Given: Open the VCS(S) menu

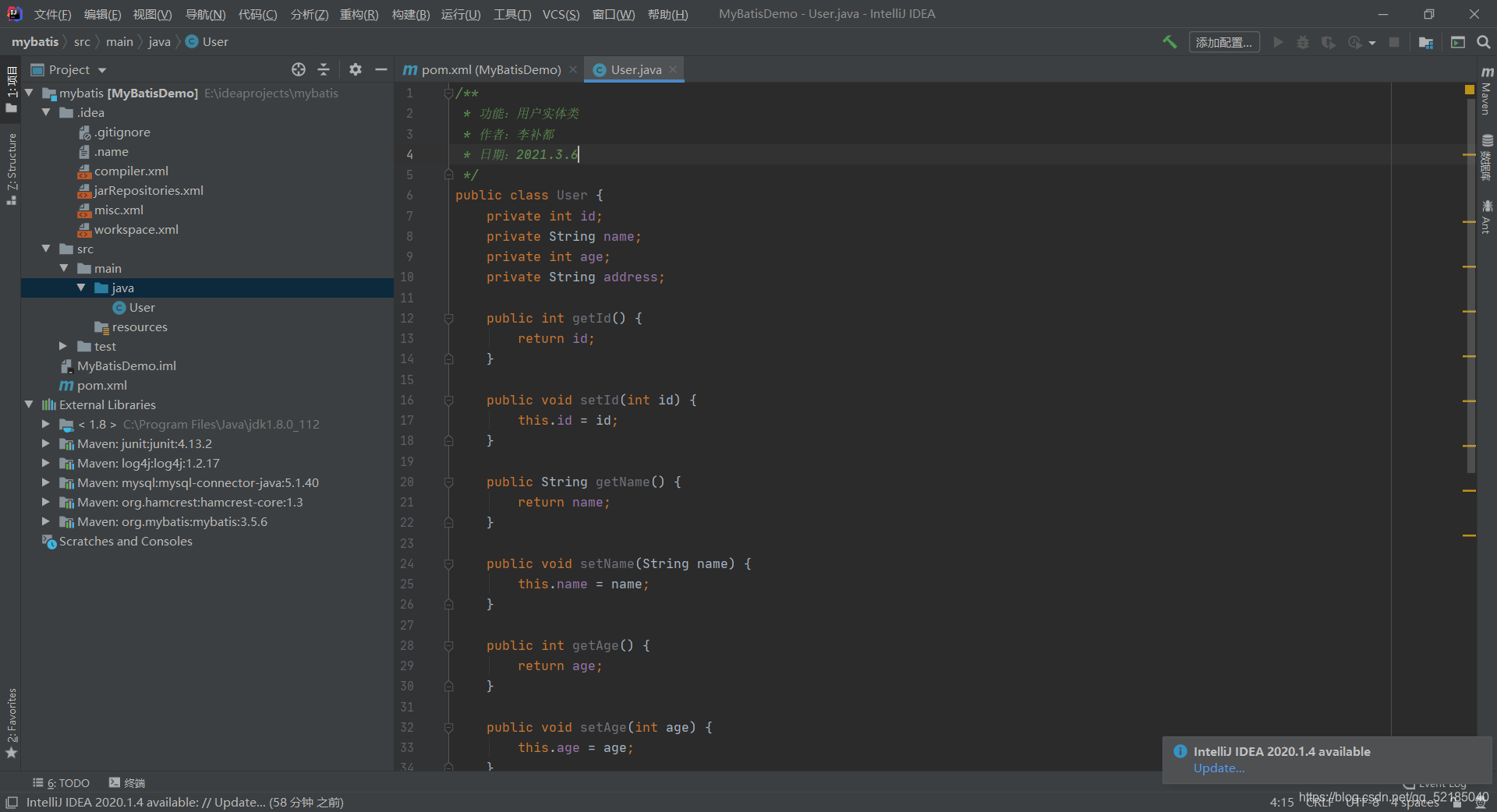Looking at the screenshot, I should (561, 14).
